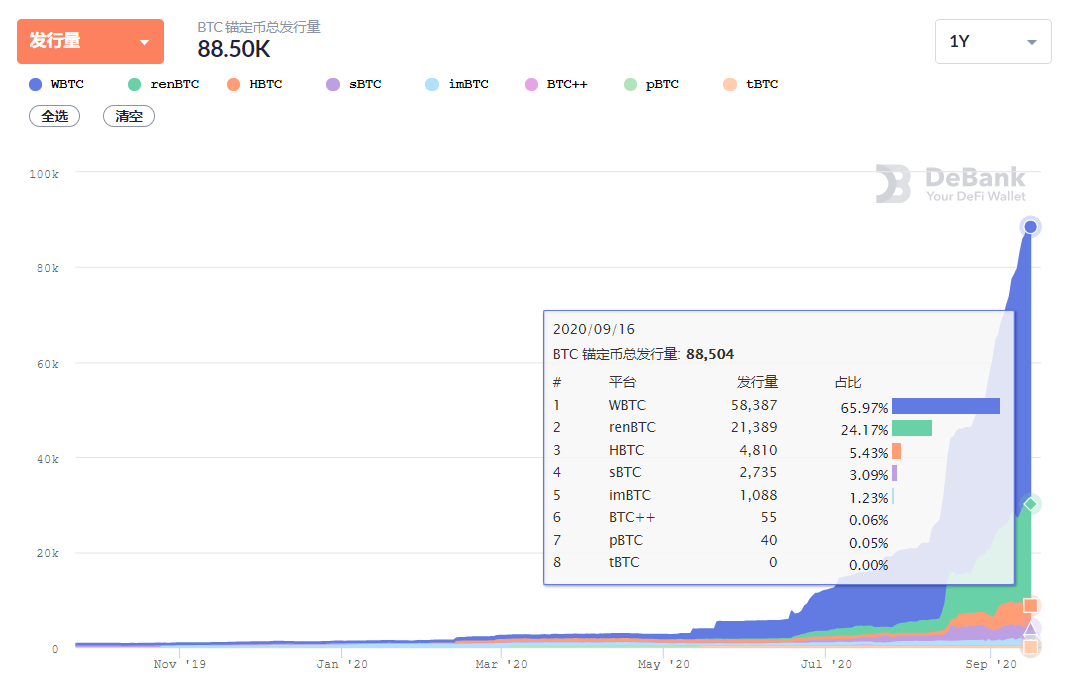Image resolution: width=1070 pixels, height=700 pixels.
Task: Toggle HBTC series in legend
Action: (255, 84)
